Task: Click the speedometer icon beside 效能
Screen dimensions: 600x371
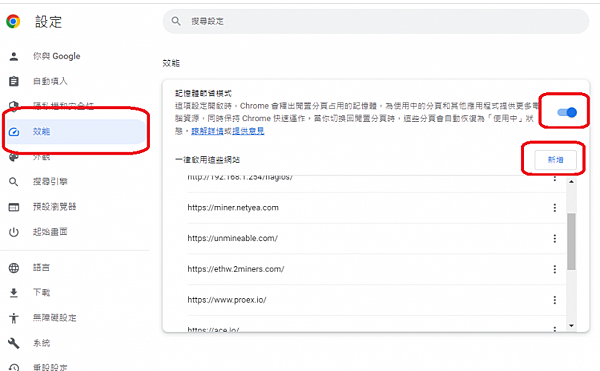Action: click(14, 132)
